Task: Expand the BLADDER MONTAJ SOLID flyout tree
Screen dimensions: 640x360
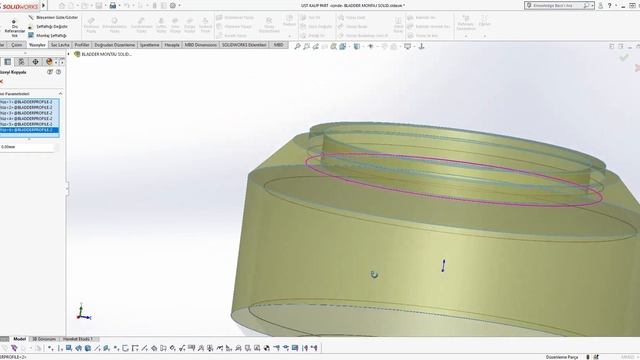Action: tap(69, 54)
